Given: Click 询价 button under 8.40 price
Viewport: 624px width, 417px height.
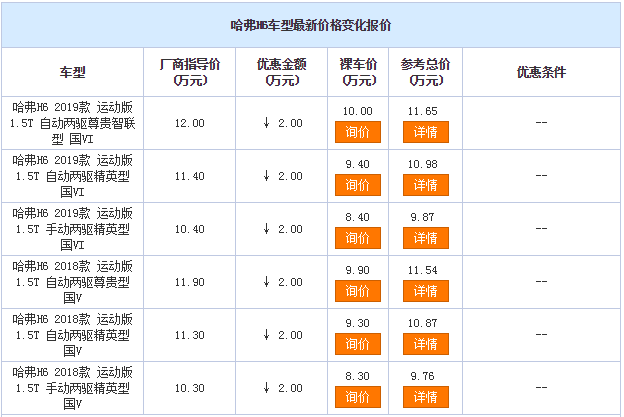Looking at the screenshot, I should coord(357,238).
